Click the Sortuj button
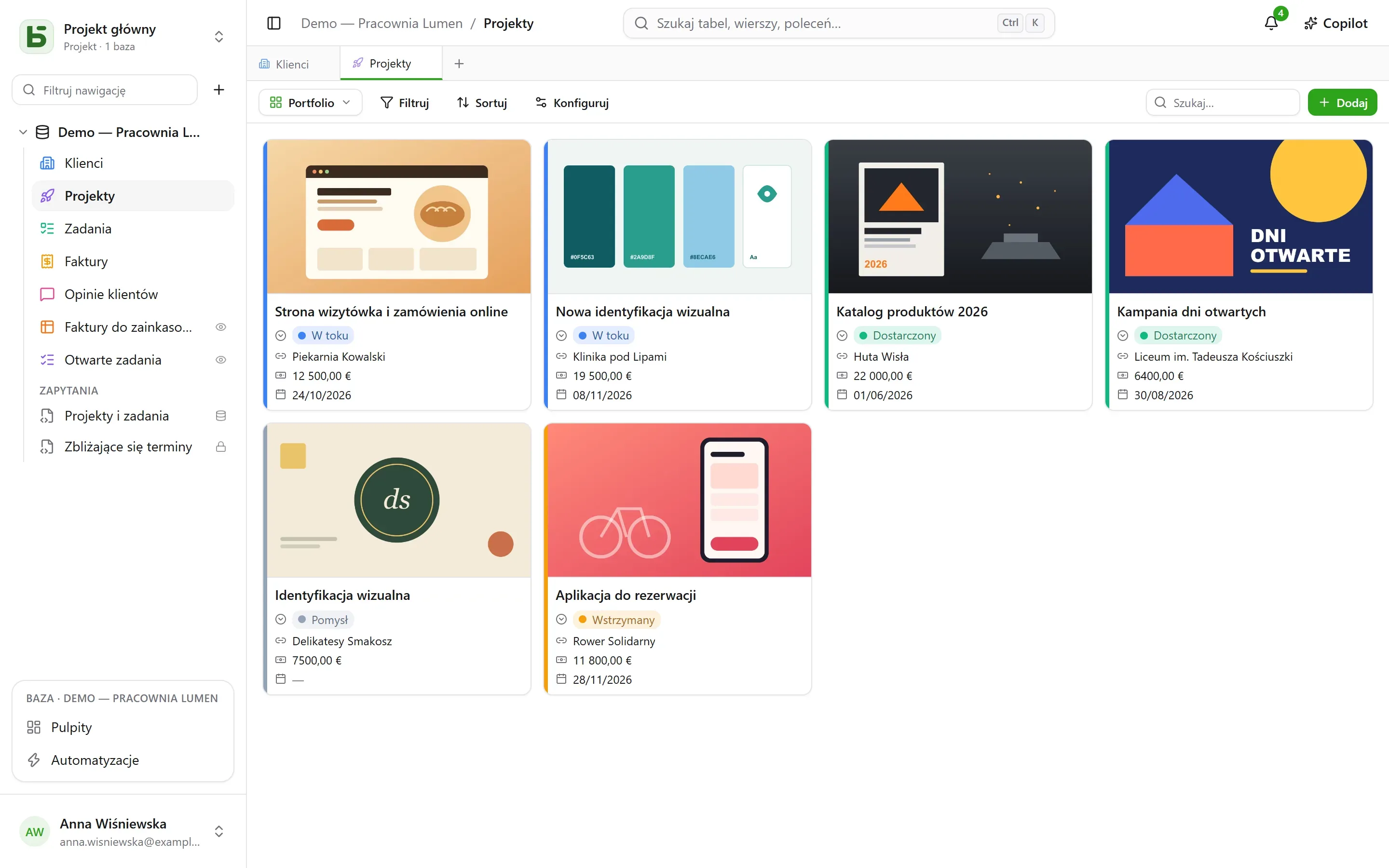 coord(481,102)
